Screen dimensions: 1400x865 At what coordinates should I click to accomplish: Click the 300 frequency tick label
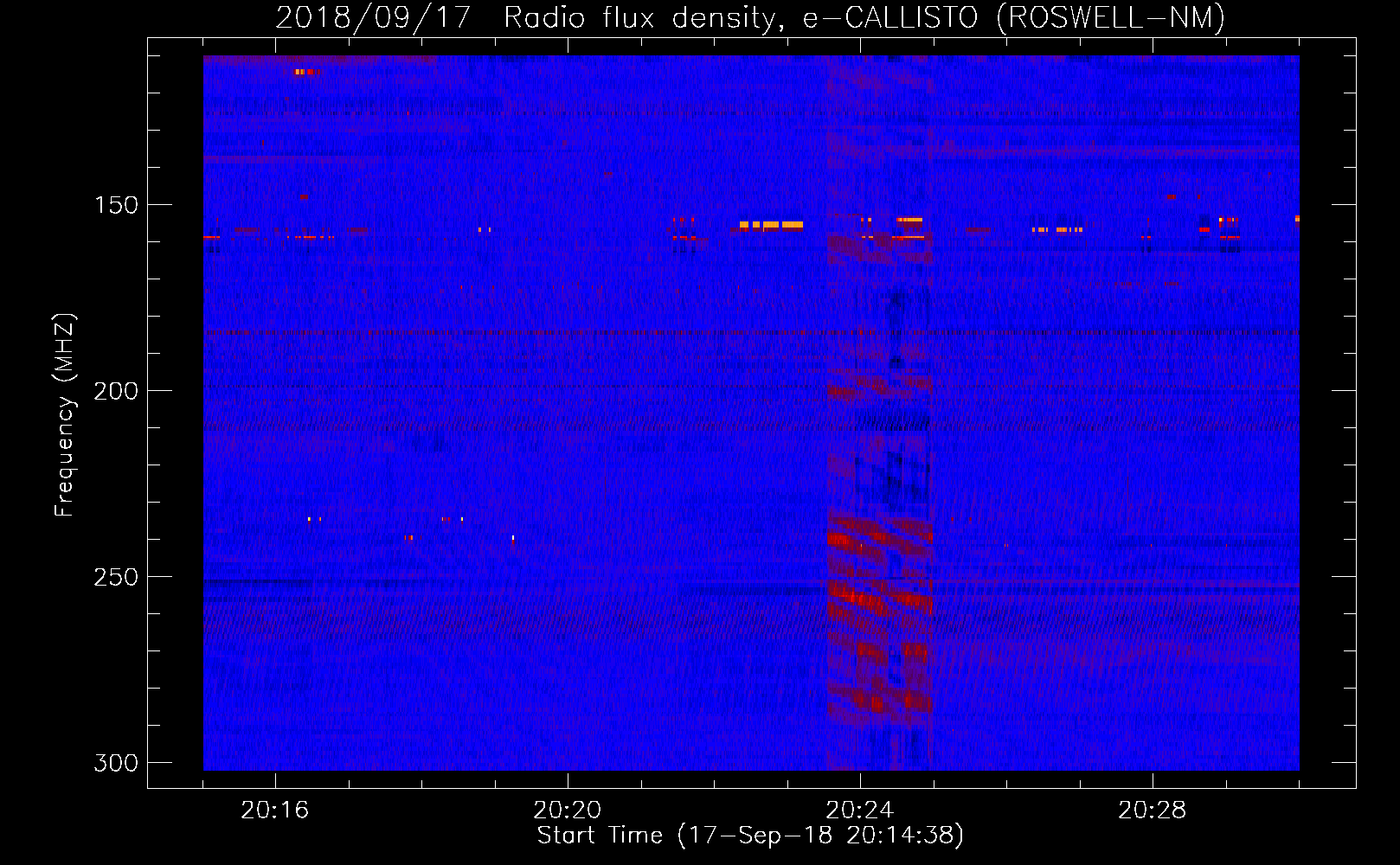116,763
